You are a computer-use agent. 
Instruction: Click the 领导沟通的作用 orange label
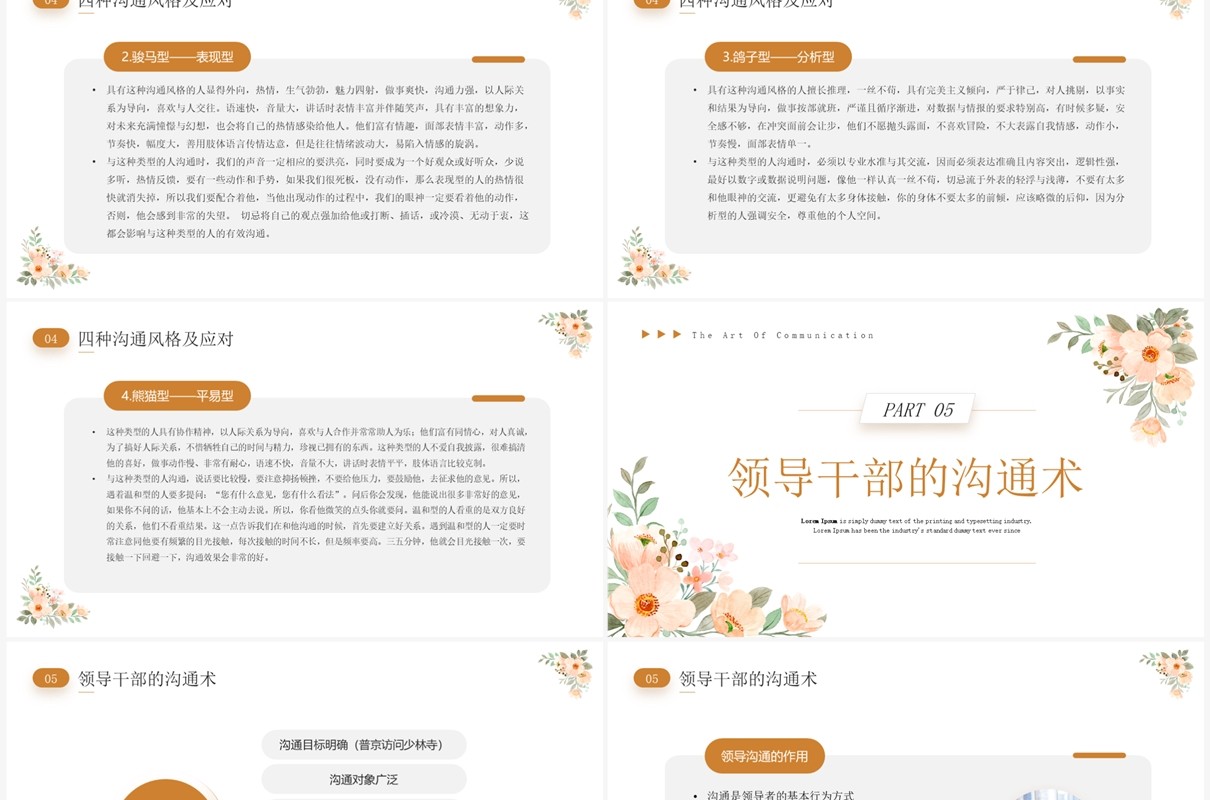[x=764, y=756]
